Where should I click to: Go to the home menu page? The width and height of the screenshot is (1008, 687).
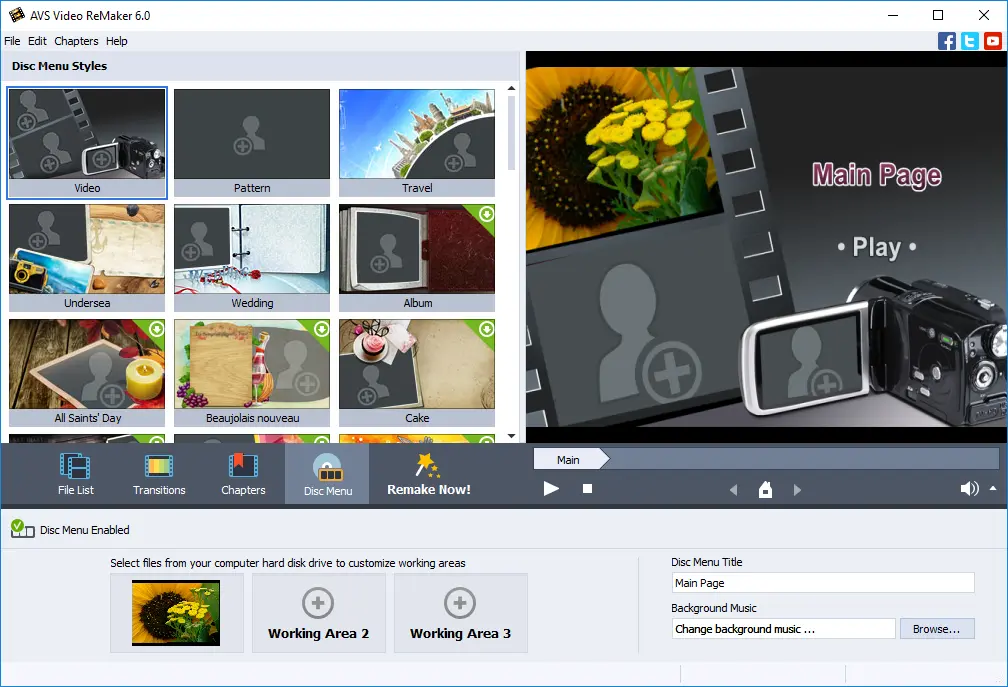tap(765, 490)
